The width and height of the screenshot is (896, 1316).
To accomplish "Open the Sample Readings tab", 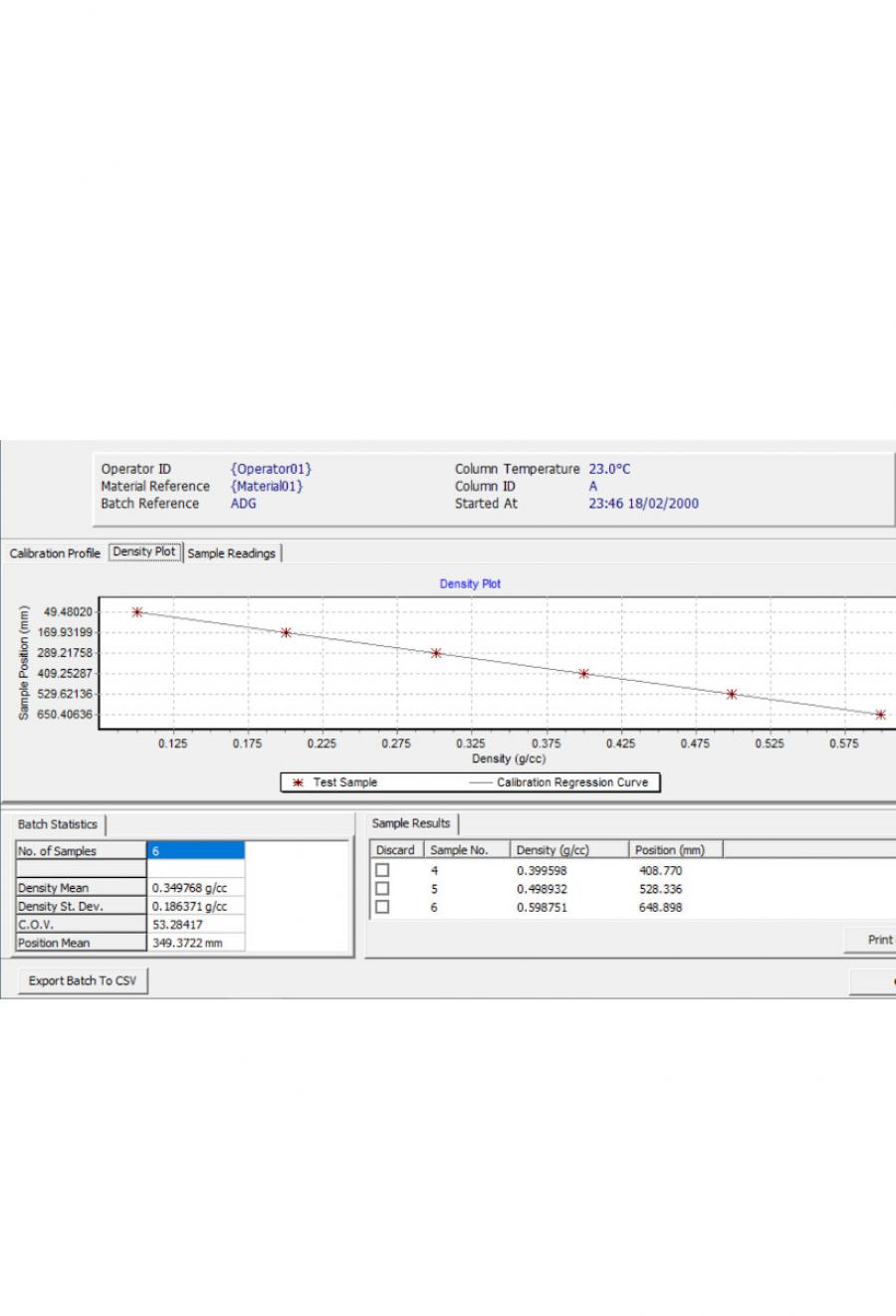I will (x=232, y=553).
